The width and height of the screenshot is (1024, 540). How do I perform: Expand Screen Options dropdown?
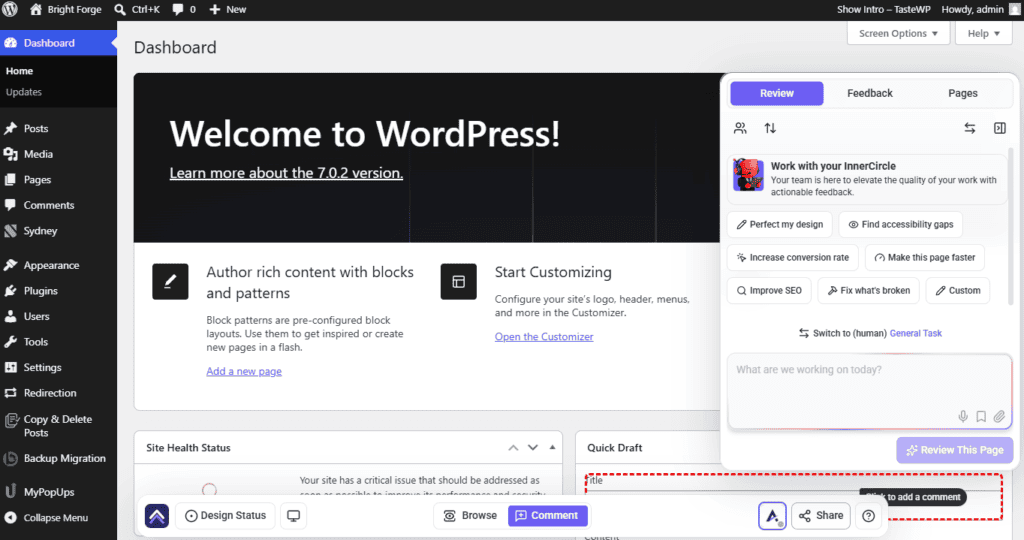(898, 33)
